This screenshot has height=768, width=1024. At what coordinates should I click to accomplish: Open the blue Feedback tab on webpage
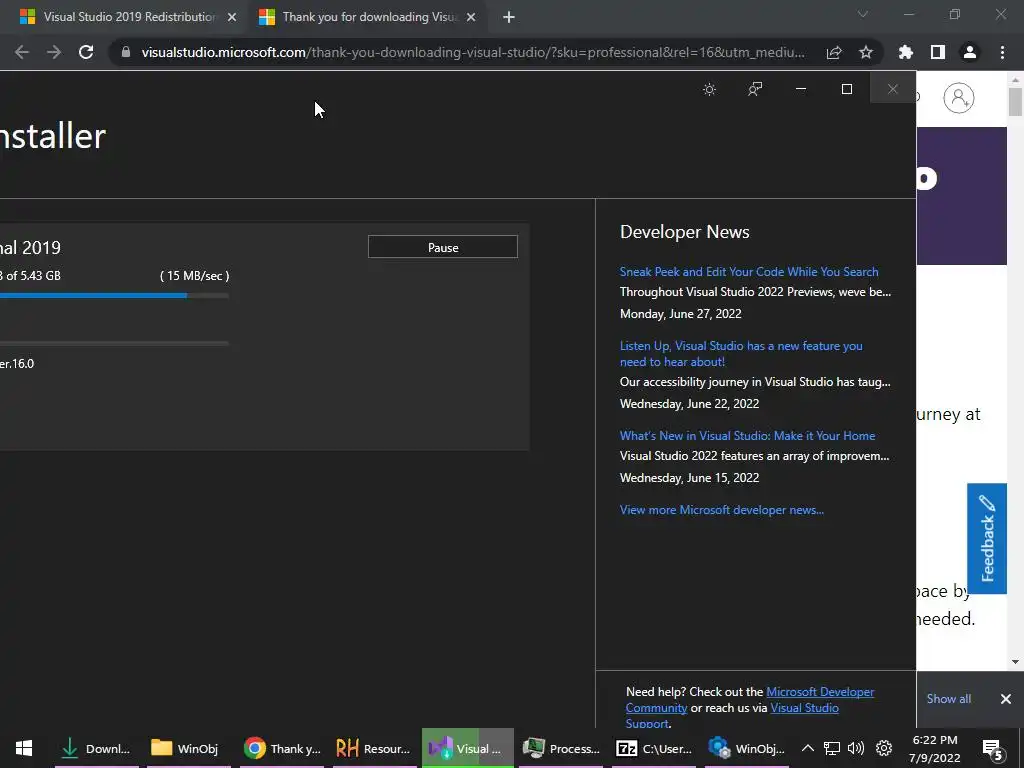tap(987, 539)
